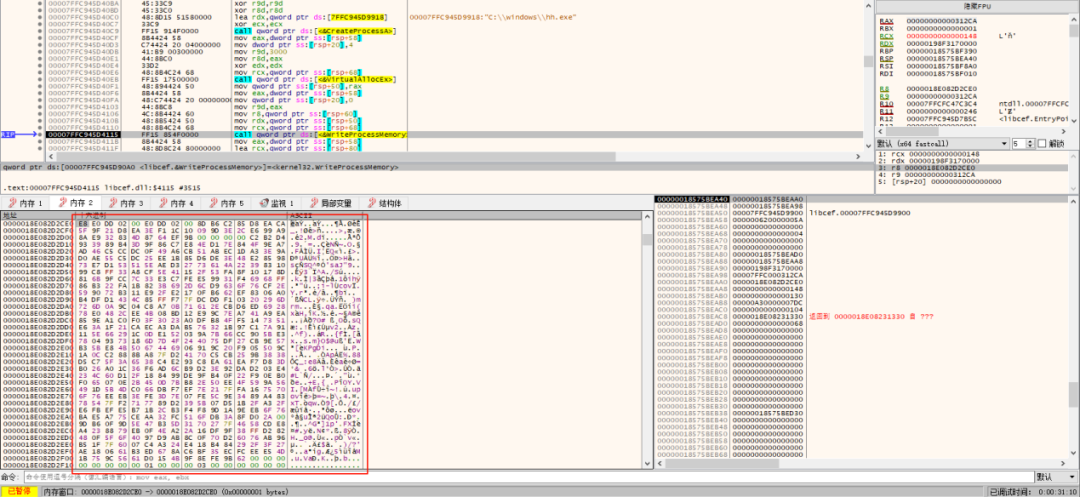Switch to the 内存 1 dump tab
The width and height of the screenshot is (1080, 497).
tap(24, 203)
